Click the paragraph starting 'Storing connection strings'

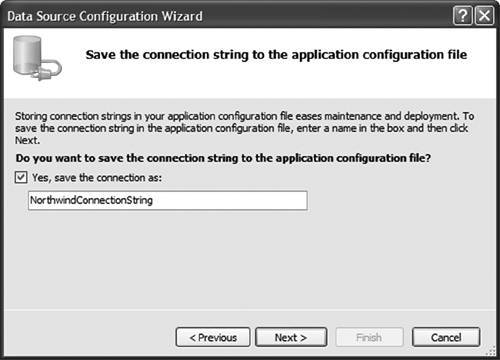(244, 128)
